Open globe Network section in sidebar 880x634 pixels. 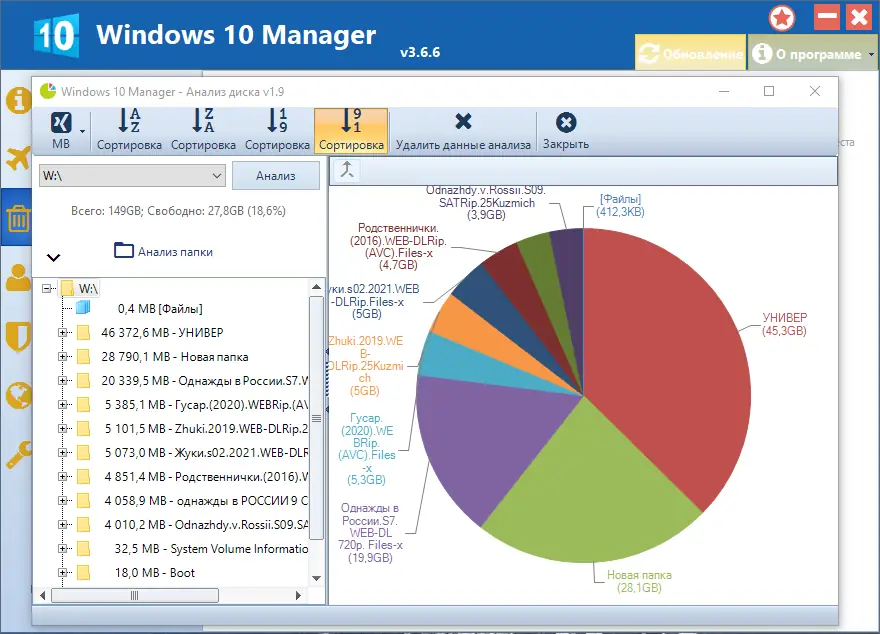point(18,396)
